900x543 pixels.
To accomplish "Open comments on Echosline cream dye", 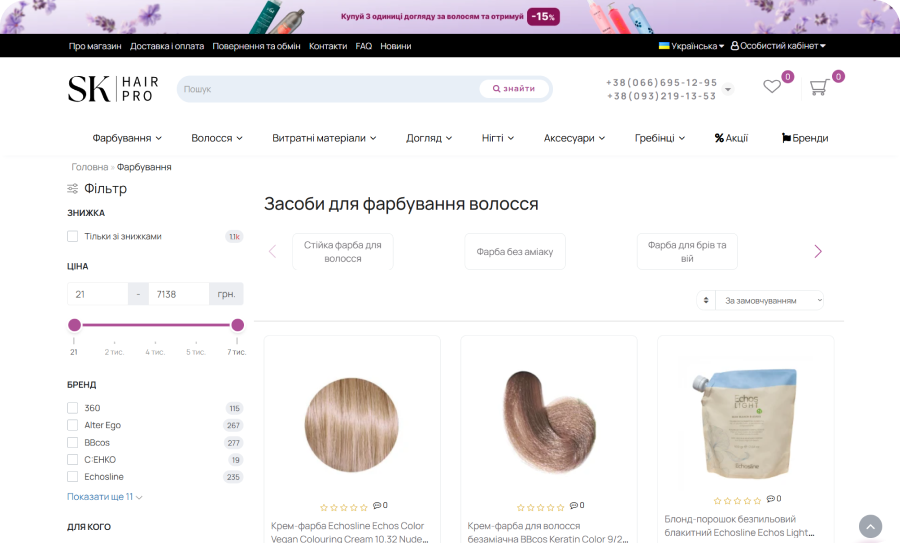I will (x=380, y=505).
